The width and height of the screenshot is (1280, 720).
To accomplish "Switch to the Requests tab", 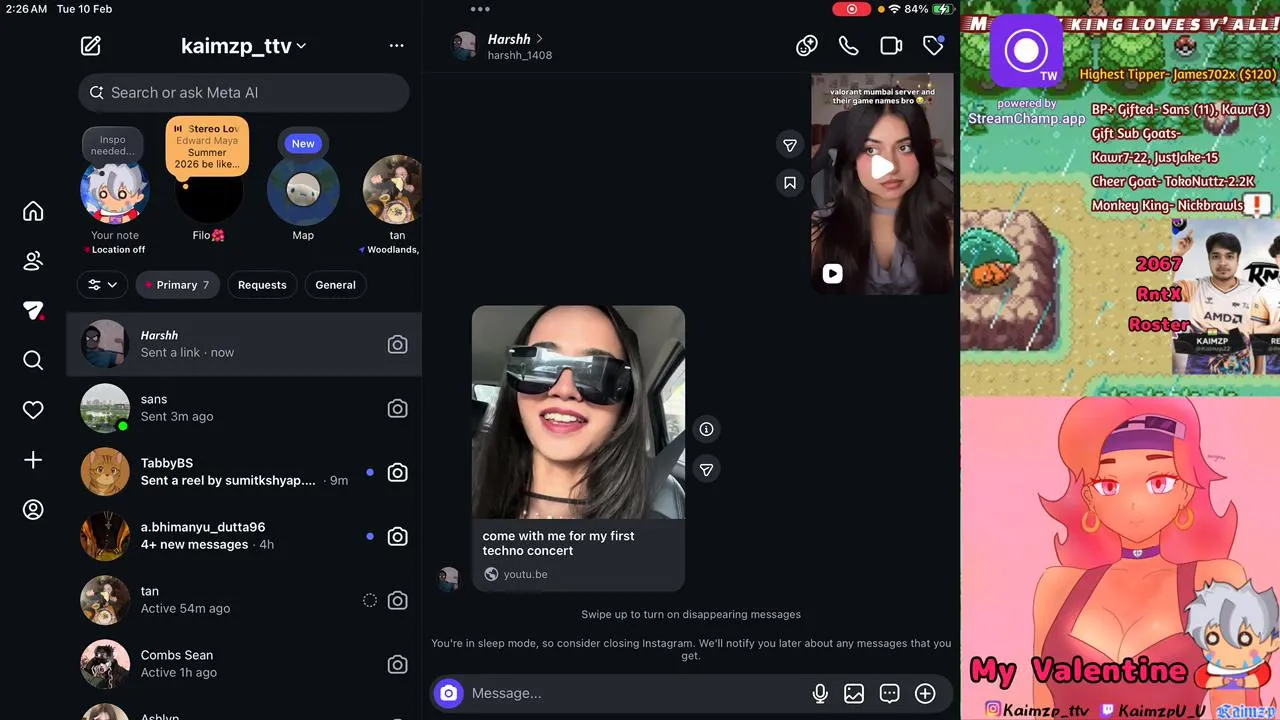I will click(x=262, y=285).
